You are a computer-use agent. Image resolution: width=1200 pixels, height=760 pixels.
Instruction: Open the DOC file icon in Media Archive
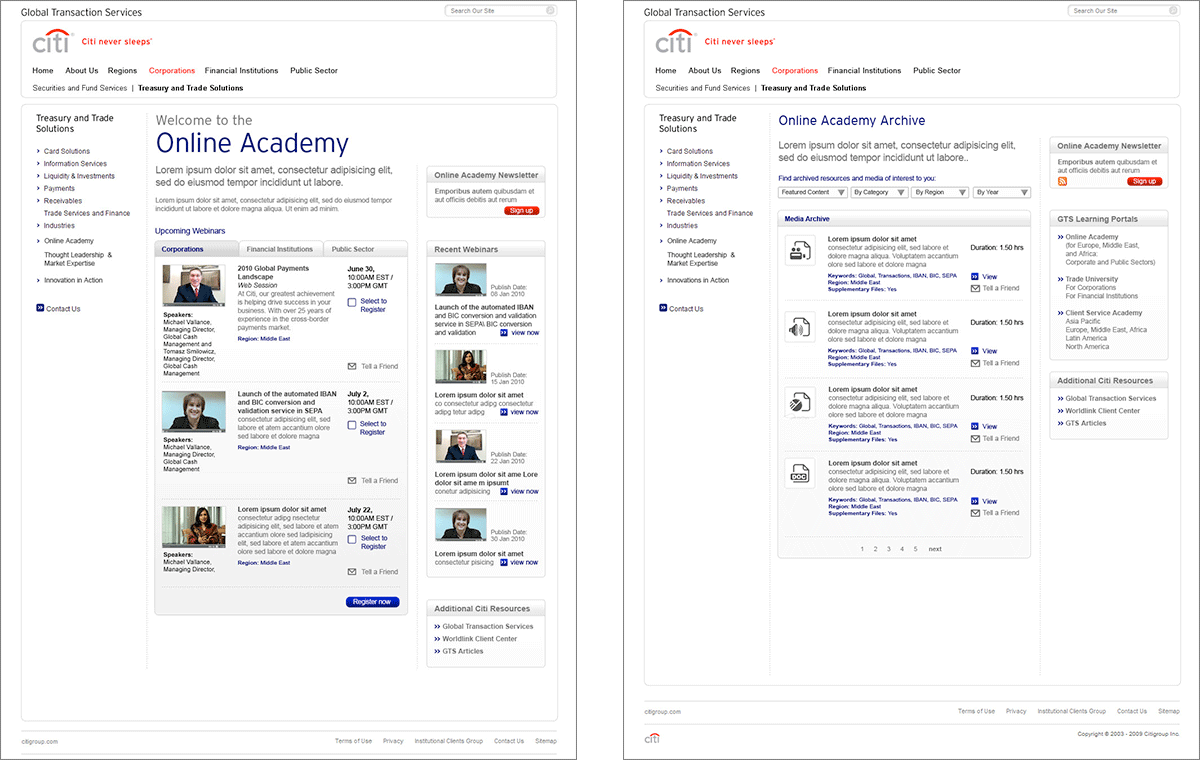(x=799, y=473)
